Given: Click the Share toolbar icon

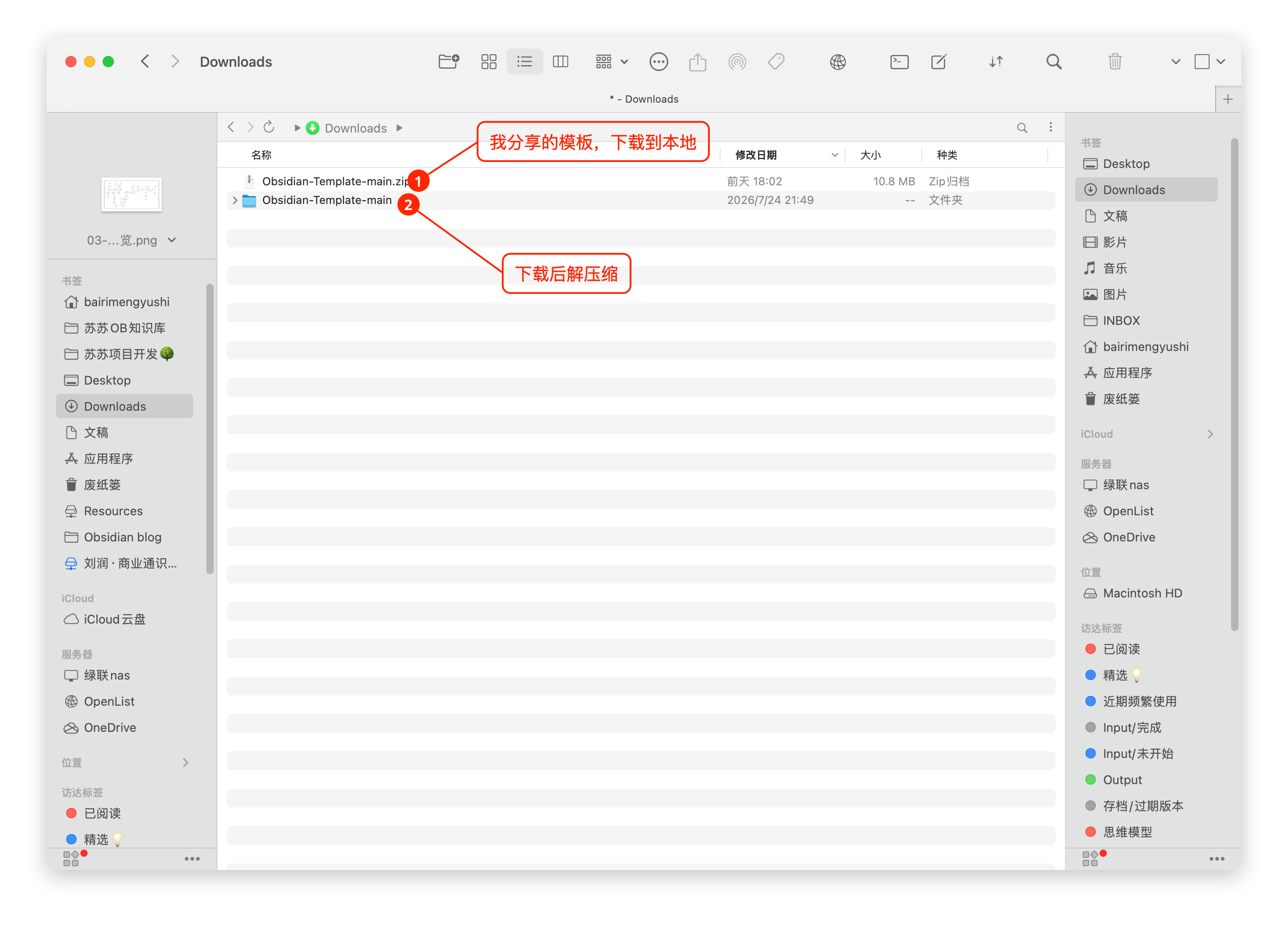Looking at the screenshot, I should point(698,61).
